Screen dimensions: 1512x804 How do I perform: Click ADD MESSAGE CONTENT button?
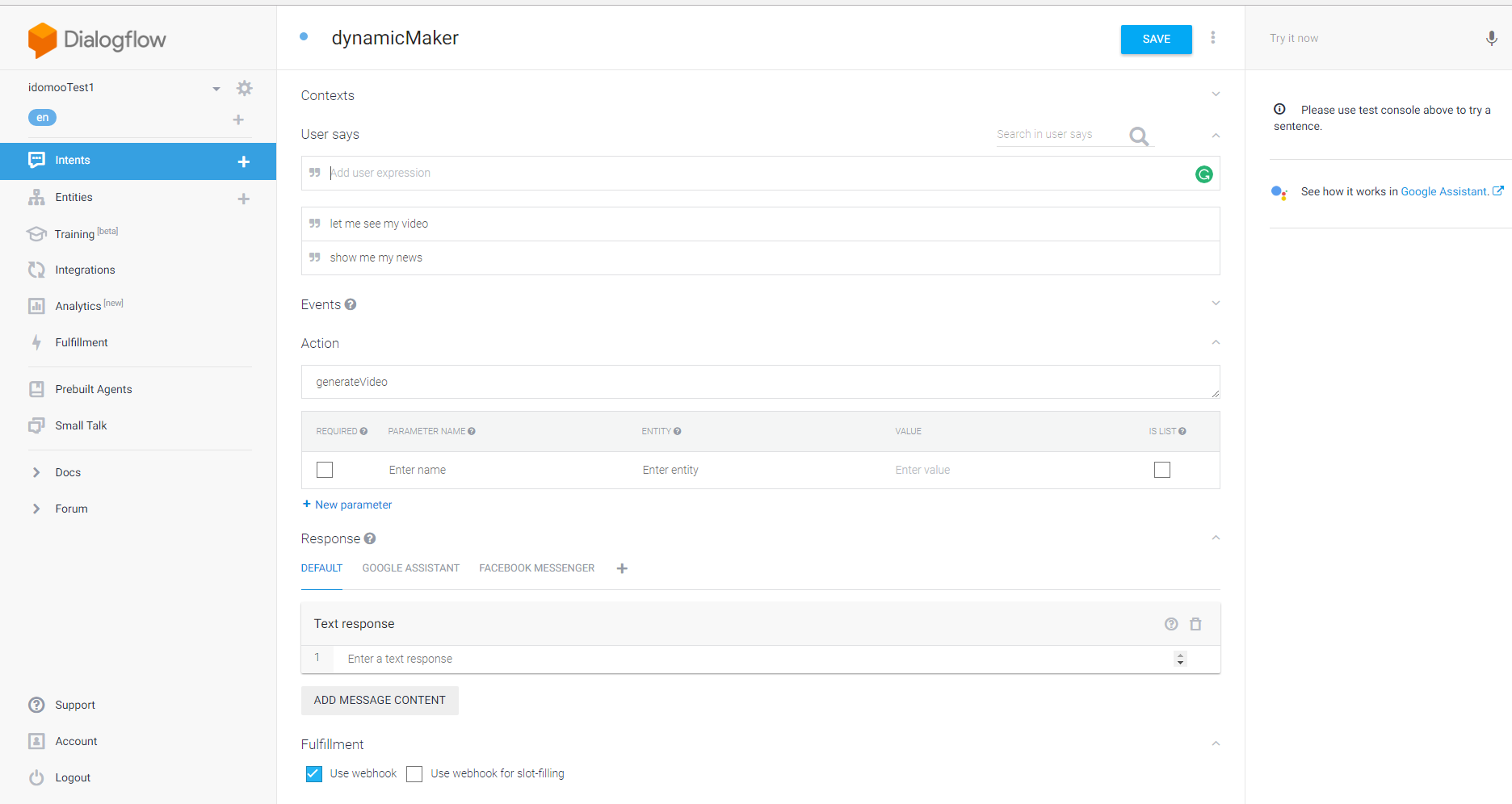(x=380, y=701)
